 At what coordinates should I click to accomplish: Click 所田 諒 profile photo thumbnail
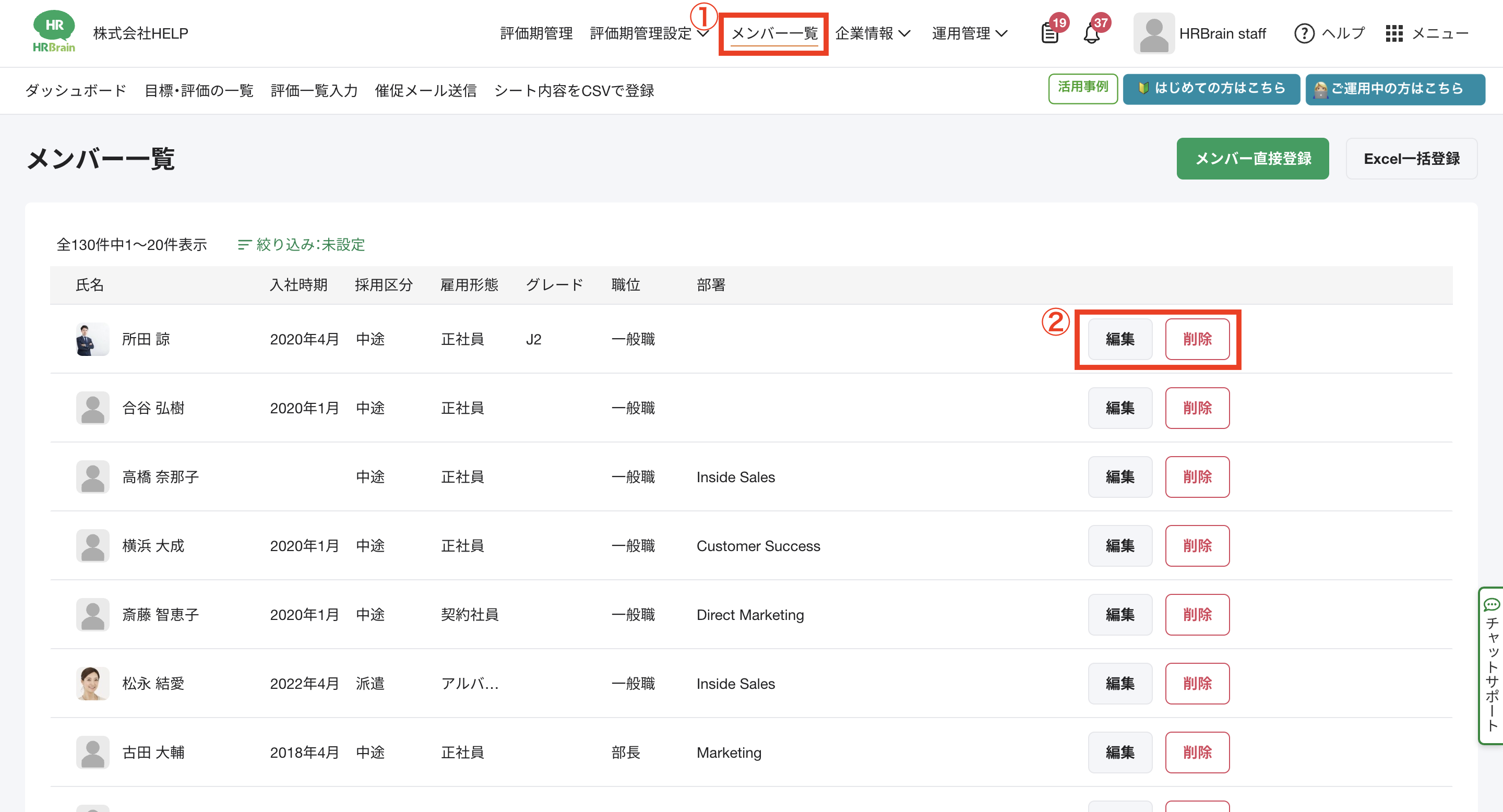92,339
